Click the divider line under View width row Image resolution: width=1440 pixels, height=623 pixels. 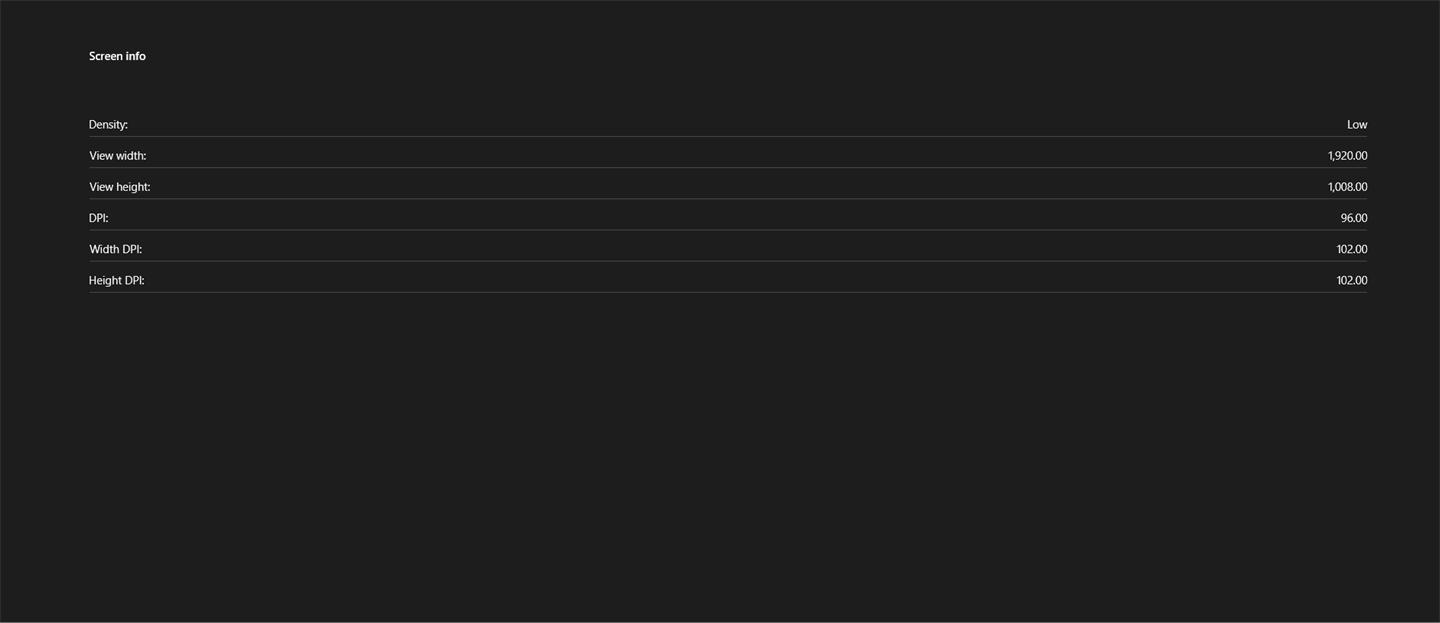tap(728, 167)
